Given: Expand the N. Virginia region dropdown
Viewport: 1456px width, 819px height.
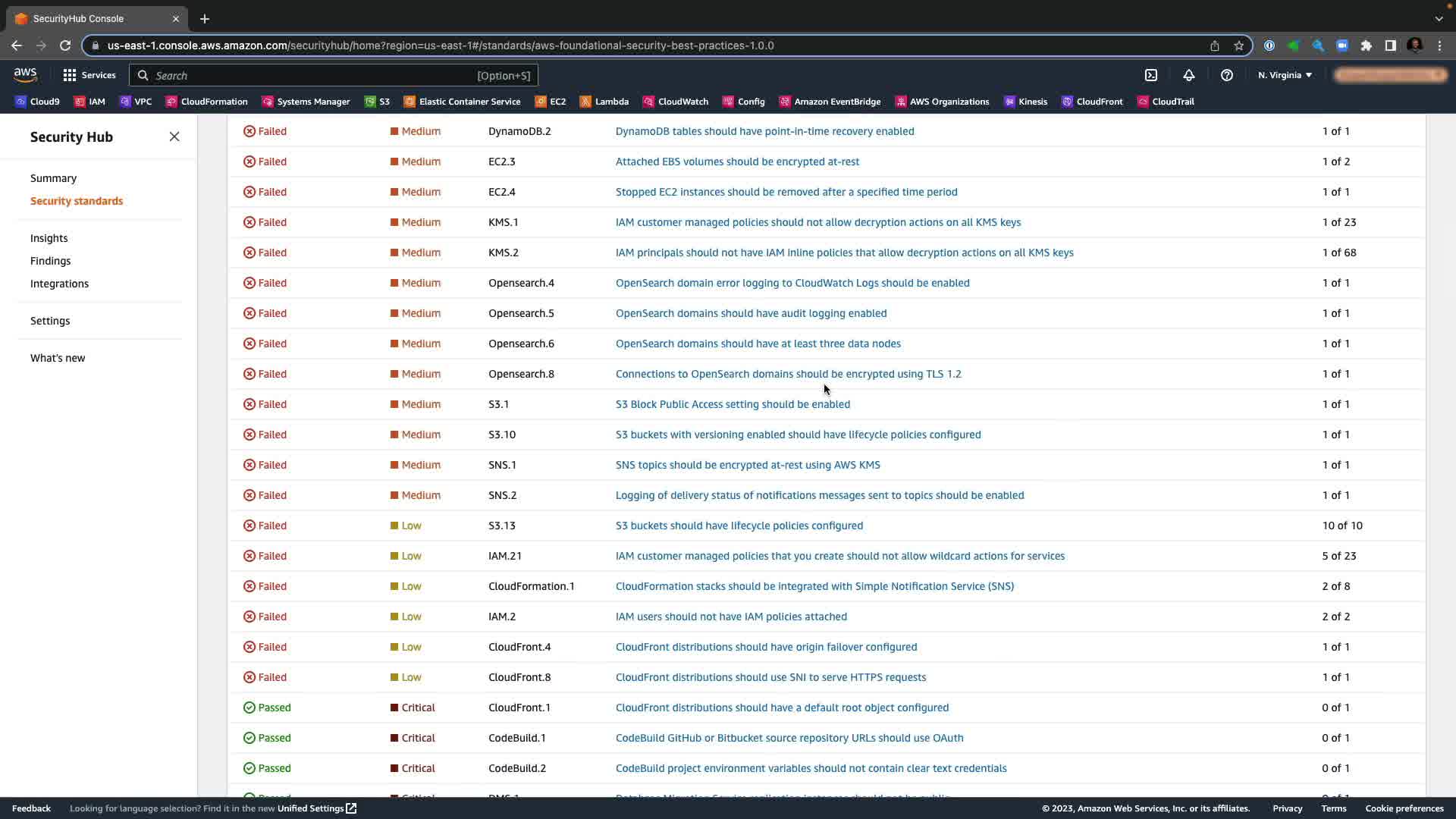Looking at the screenshot, I should coord(1285,75).
